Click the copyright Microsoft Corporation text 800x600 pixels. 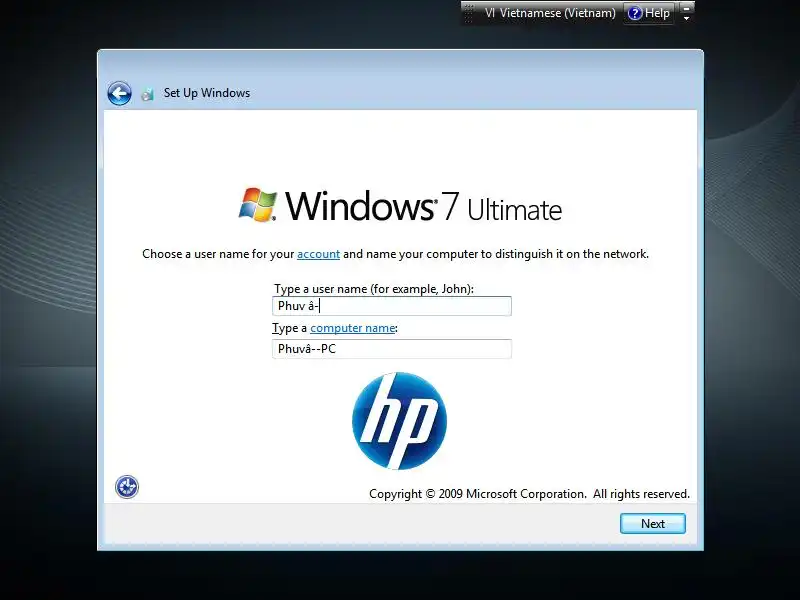point(529,494)
